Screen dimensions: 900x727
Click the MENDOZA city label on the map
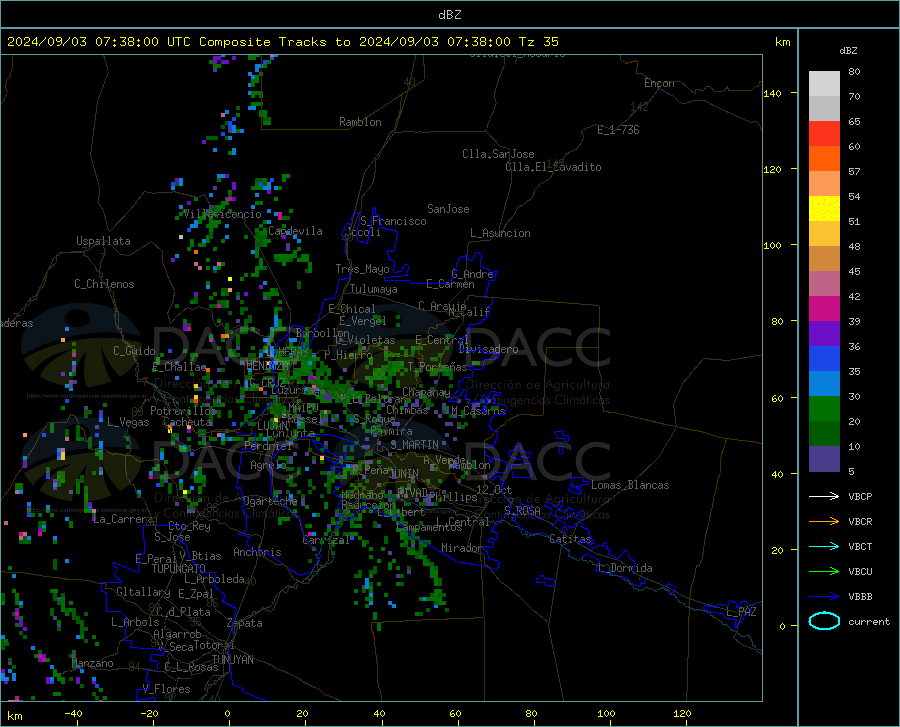(x=267, y=366)
